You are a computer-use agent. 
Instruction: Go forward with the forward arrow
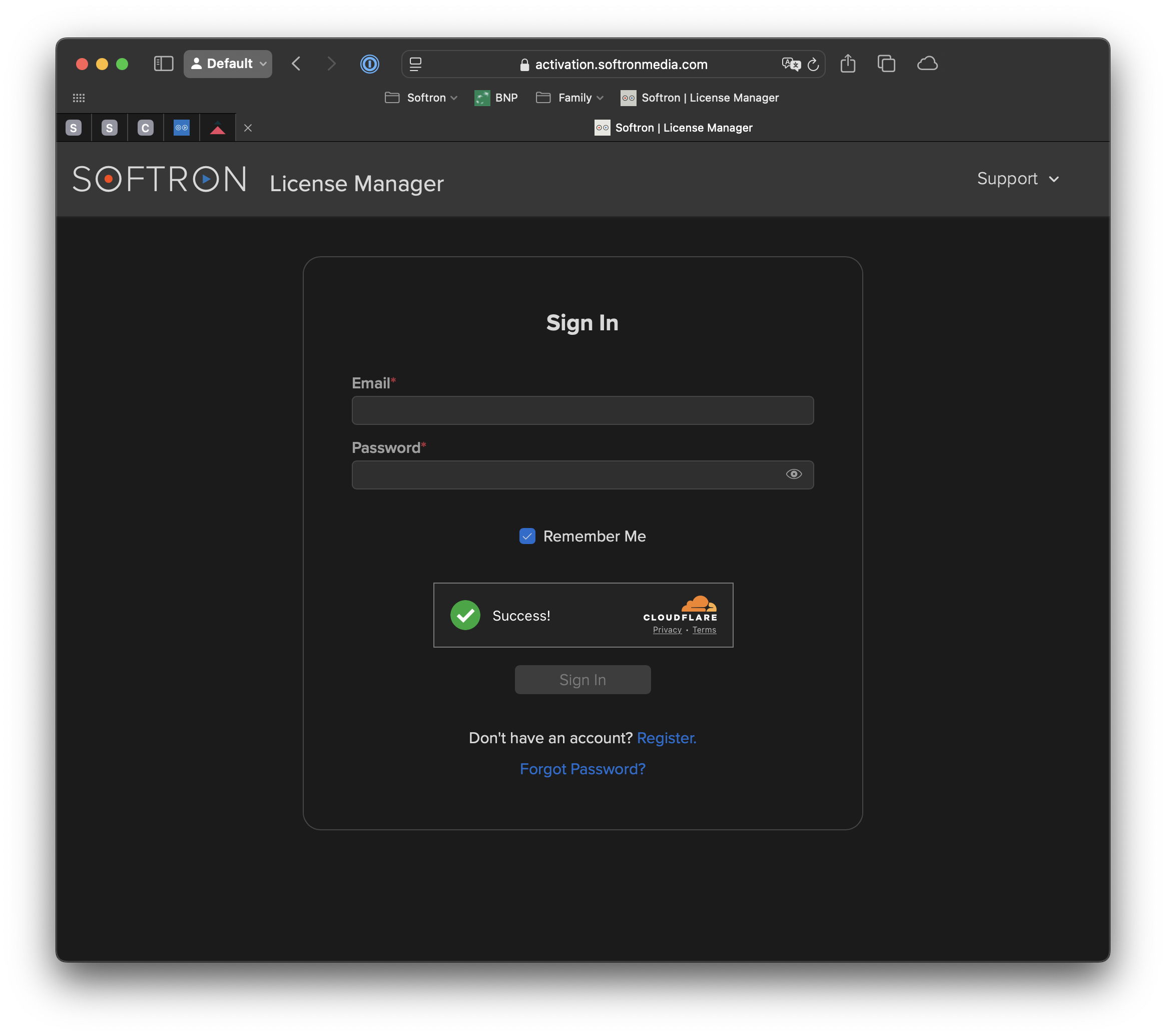click(x=331, y=64)
